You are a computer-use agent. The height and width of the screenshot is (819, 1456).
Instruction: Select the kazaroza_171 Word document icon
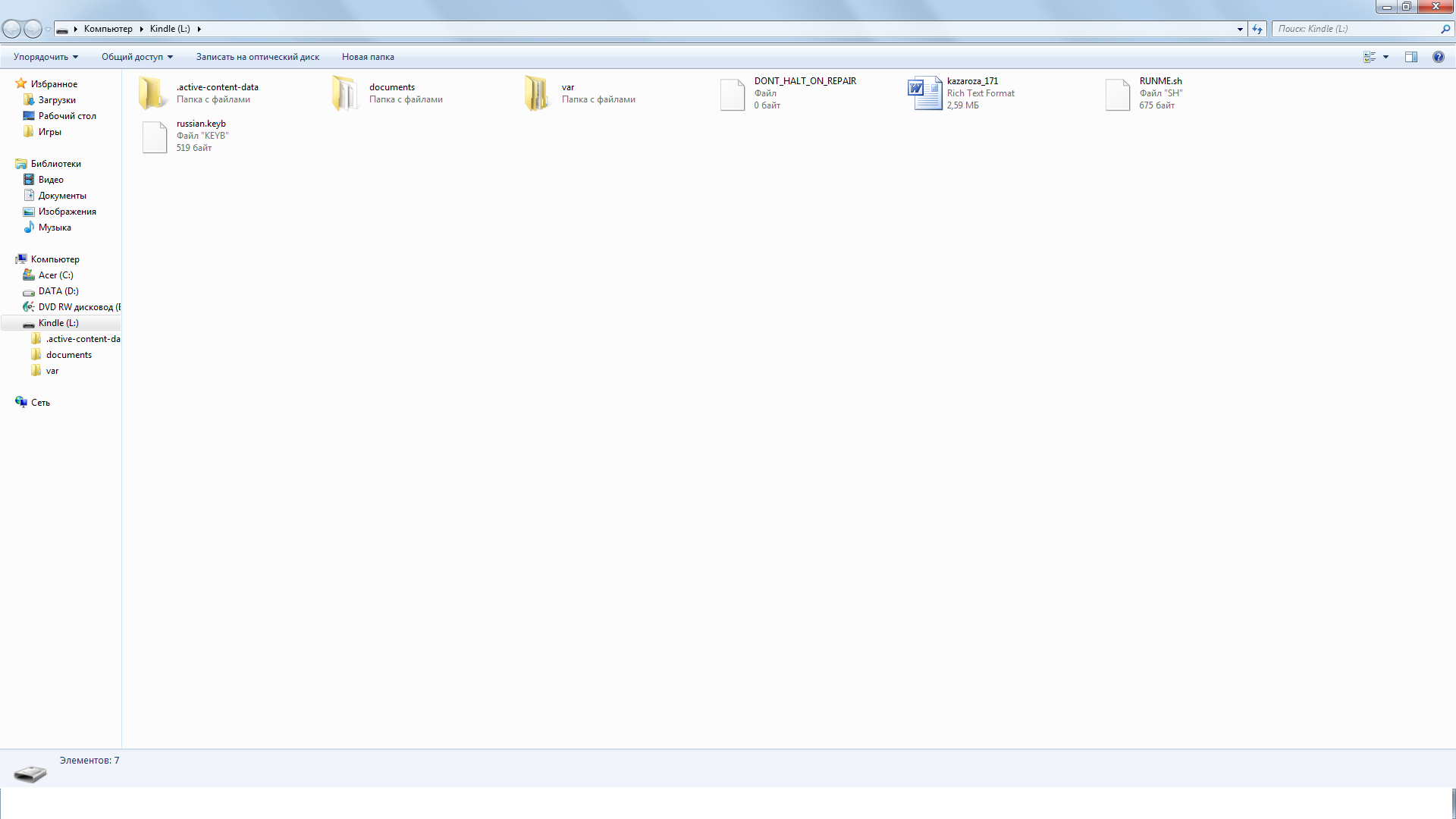[x=924, y=93]
